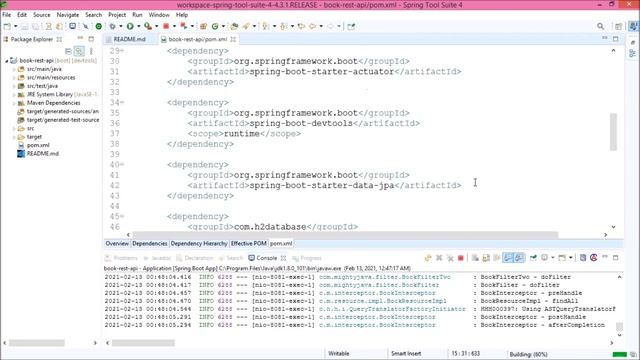Switch to the Dependencies tab

pos(150,244)
